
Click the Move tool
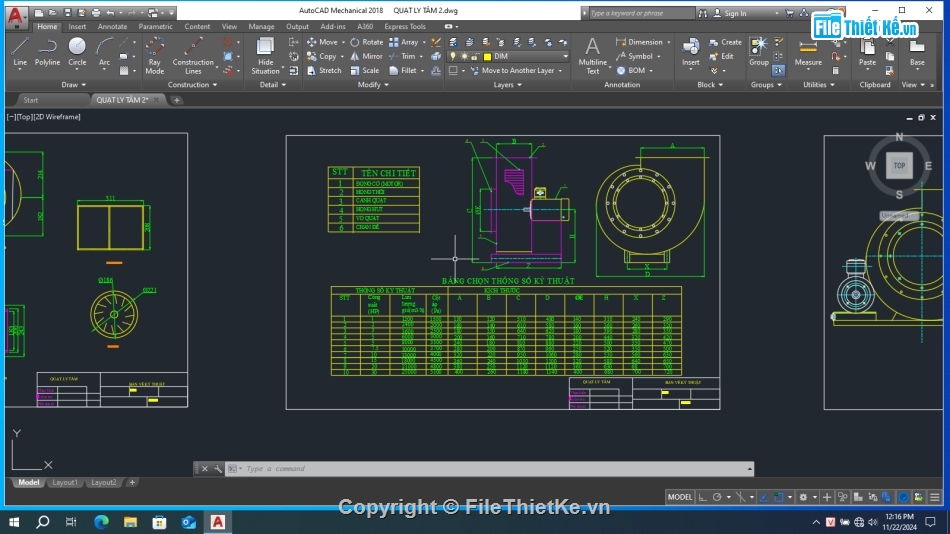[322, 42]
